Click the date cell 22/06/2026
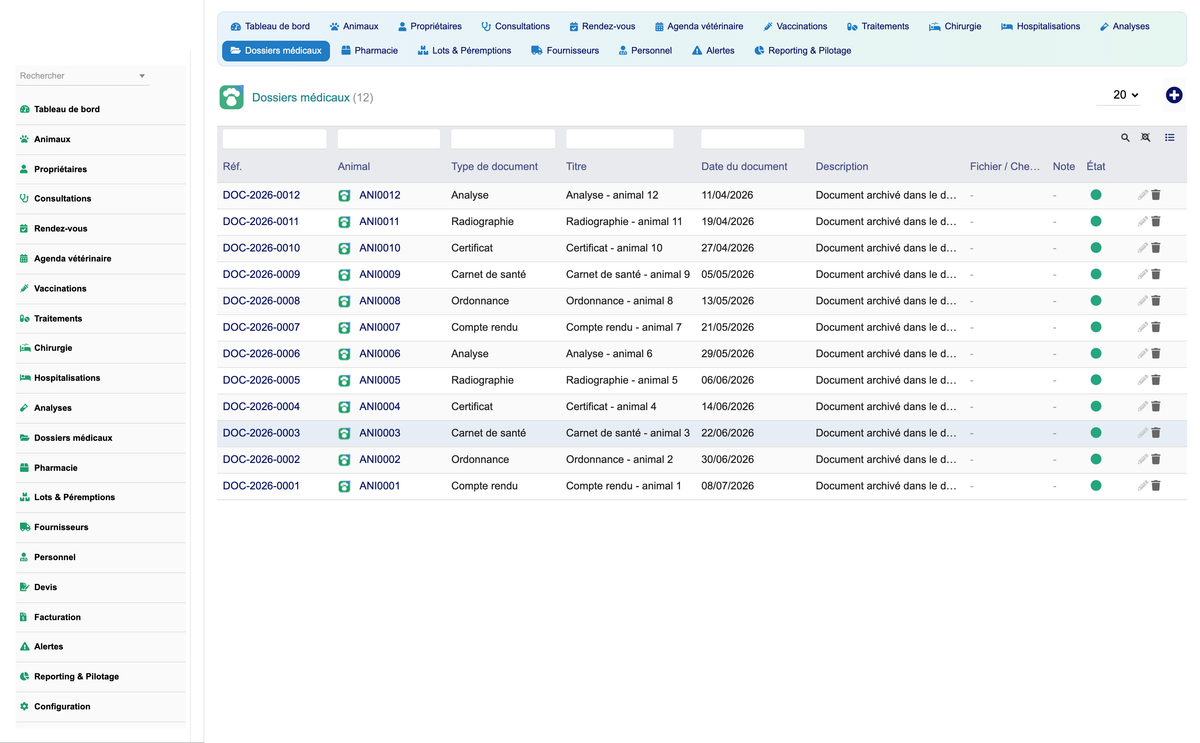 click(728, 433)
